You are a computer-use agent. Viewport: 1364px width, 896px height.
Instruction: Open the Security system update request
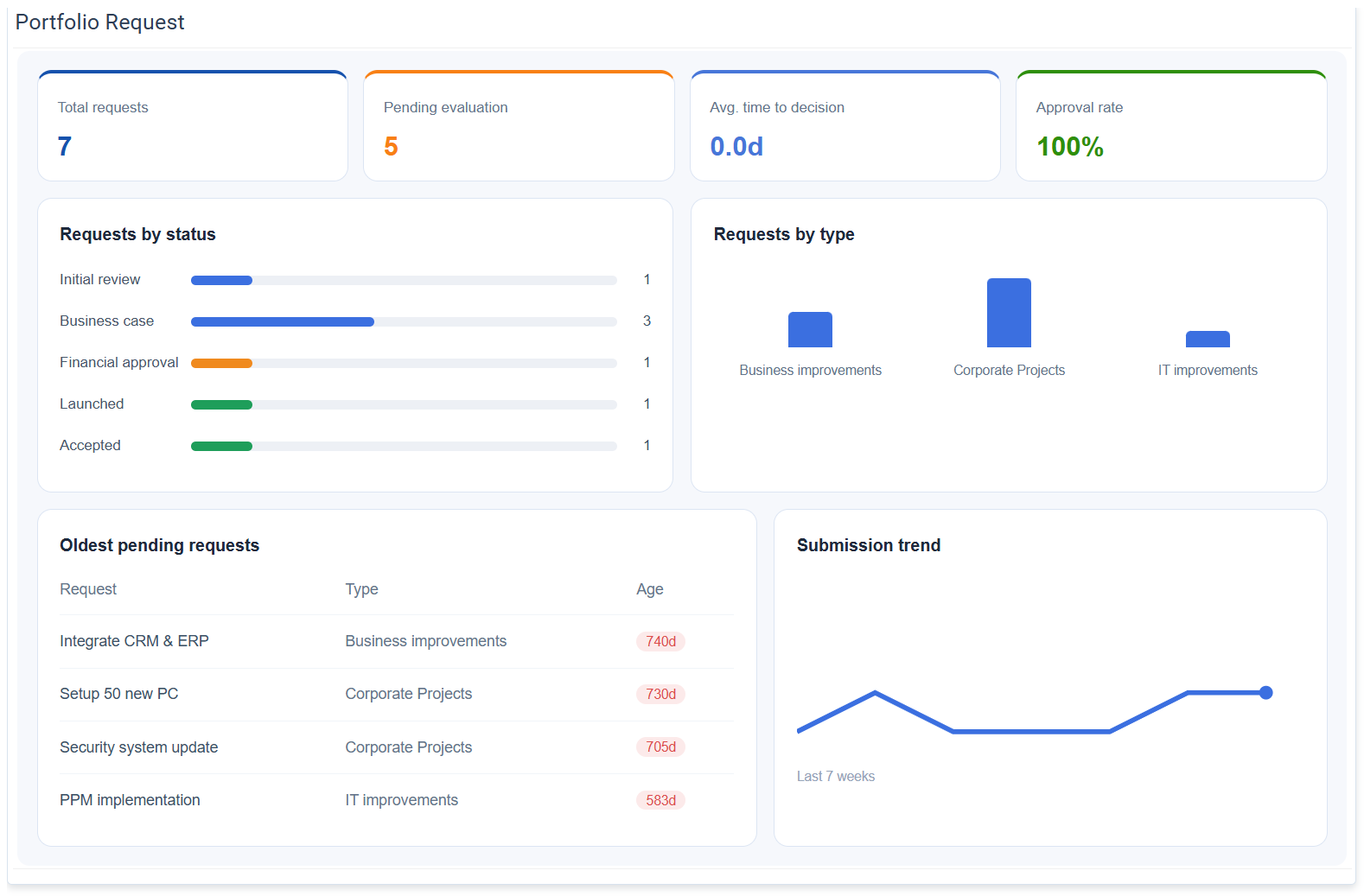coord(138,747)
